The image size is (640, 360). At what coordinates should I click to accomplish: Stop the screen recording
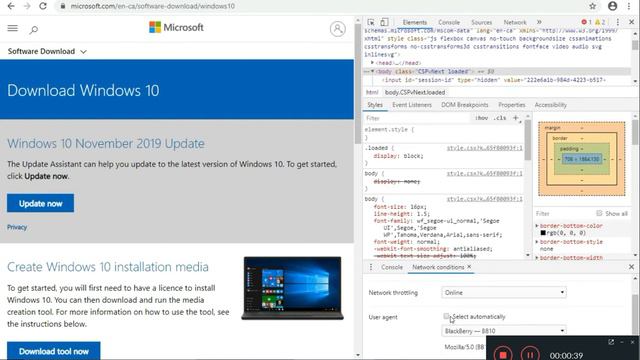[503, 355]
